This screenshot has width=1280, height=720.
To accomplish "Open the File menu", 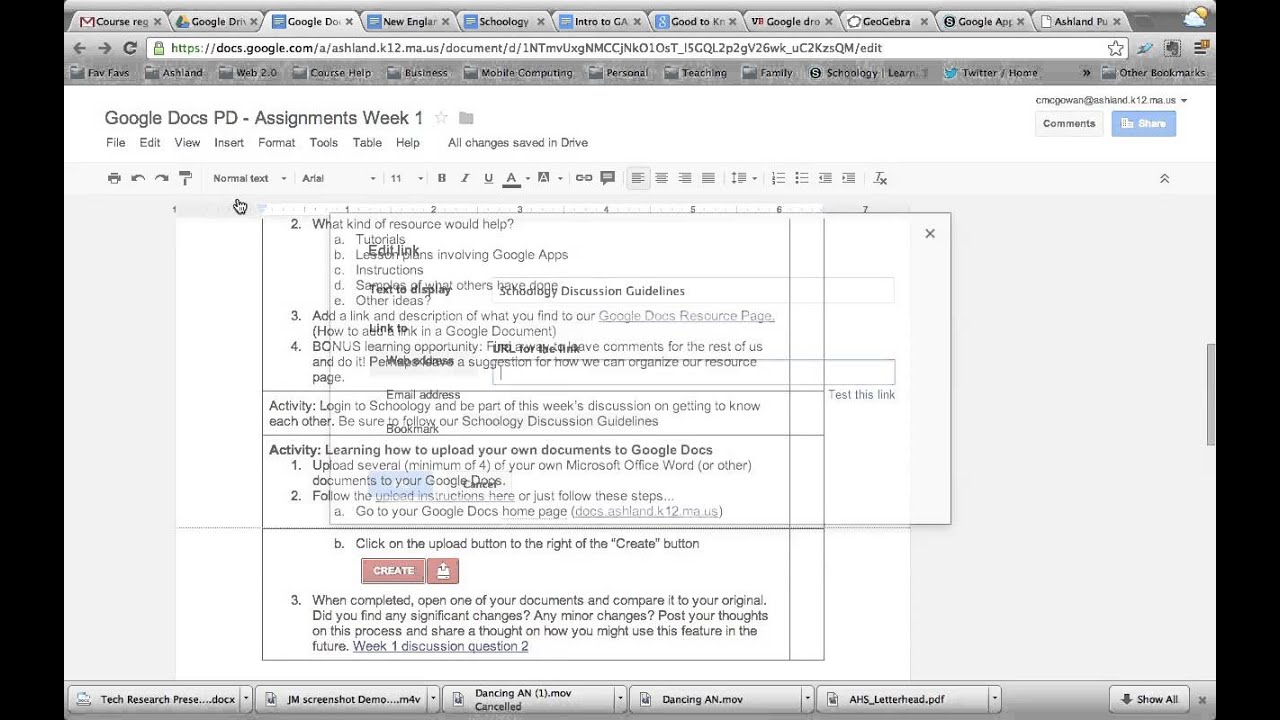I will 116,143.
